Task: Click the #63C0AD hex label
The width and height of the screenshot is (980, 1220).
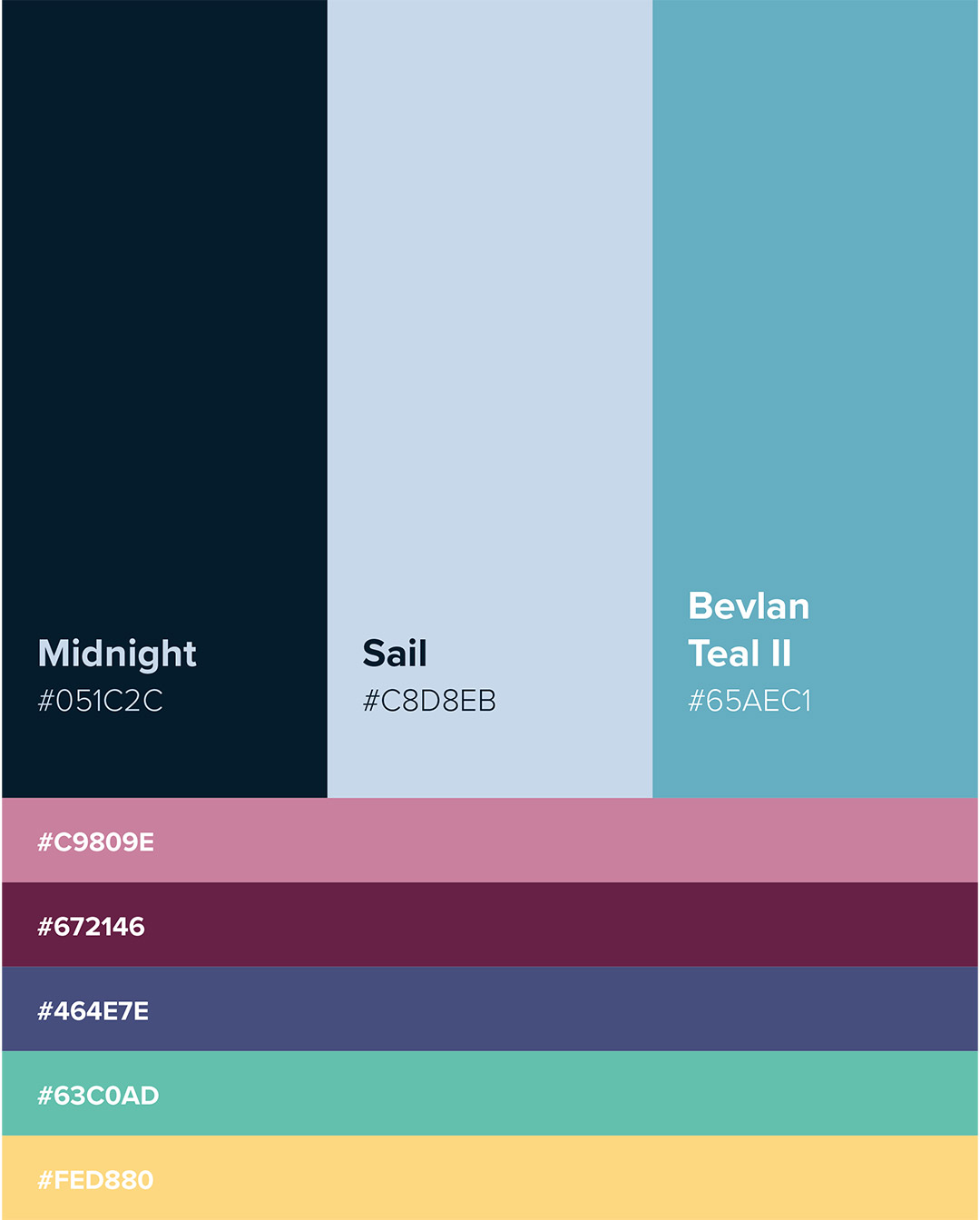Action: click(x=98, y=1096)
